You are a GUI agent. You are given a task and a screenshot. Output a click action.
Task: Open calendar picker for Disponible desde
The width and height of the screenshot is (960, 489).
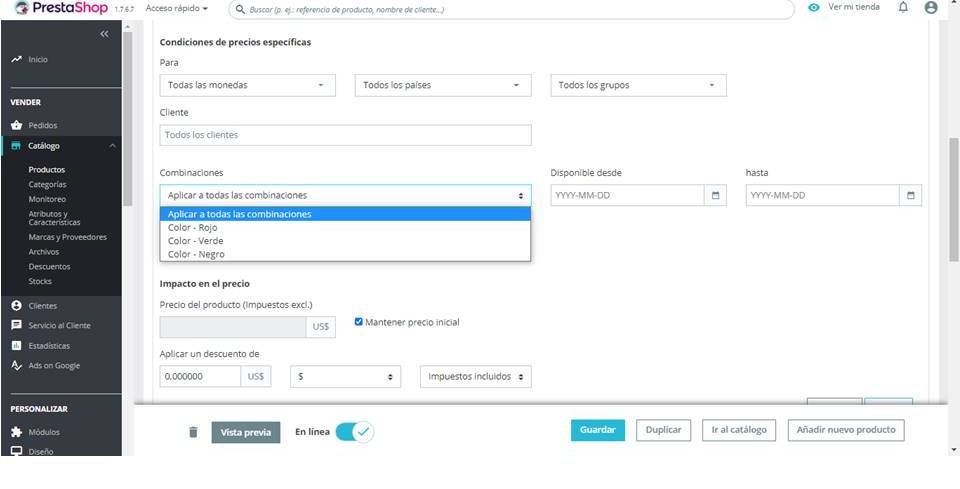pyautogui.click(x=716, y=195)
